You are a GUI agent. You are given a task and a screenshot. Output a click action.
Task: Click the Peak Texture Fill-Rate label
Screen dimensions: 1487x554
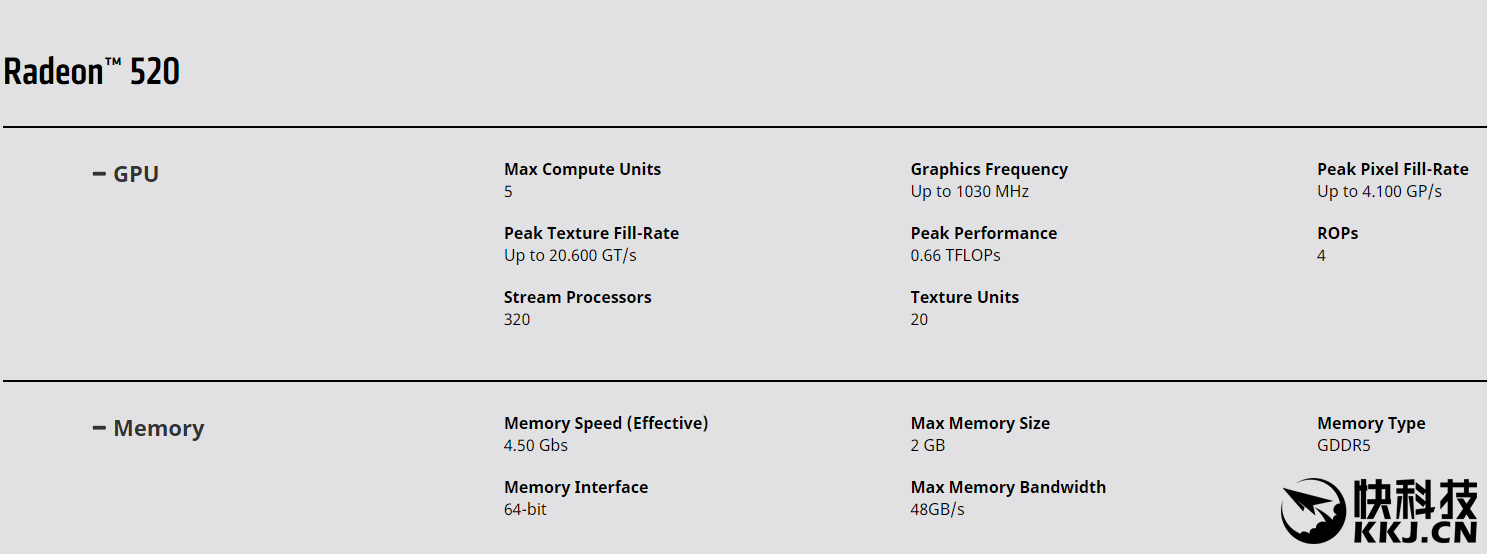[591, 233]
